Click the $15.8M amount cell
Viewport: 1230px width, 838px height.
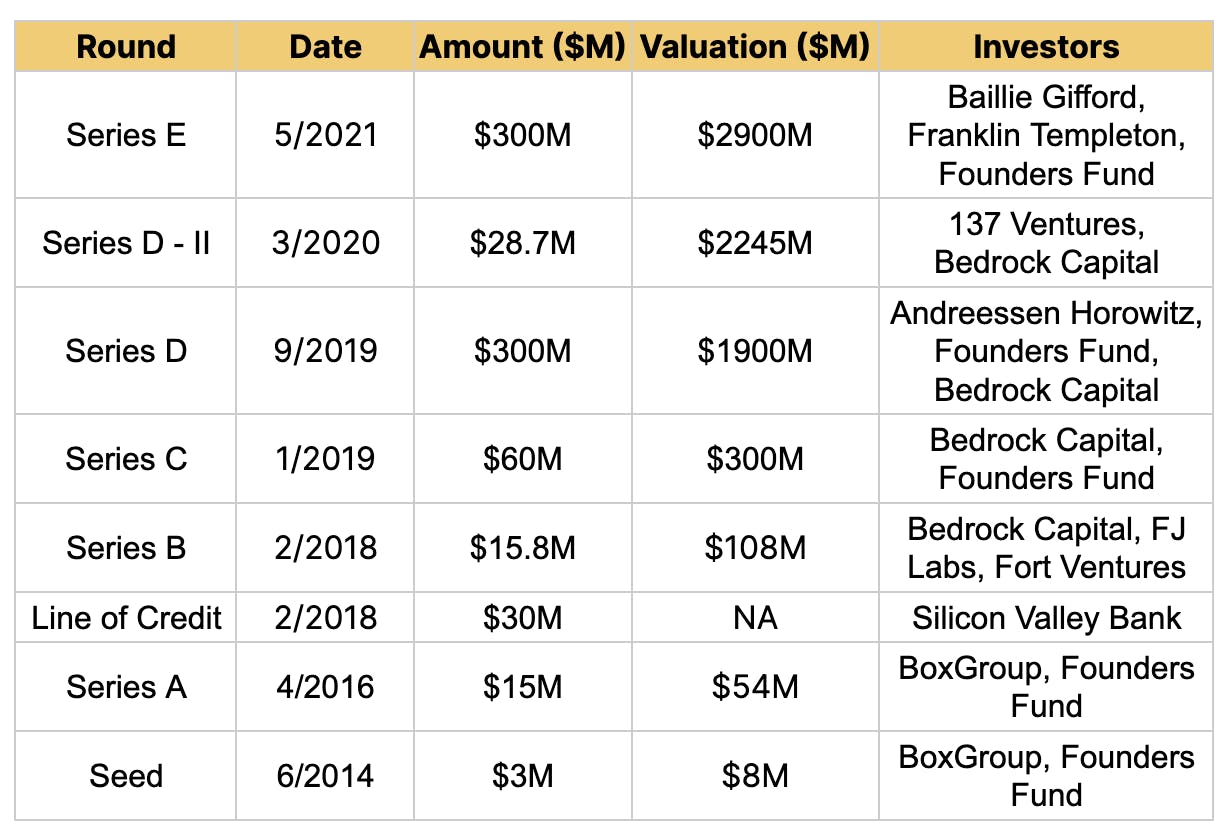tap(522, 548)
